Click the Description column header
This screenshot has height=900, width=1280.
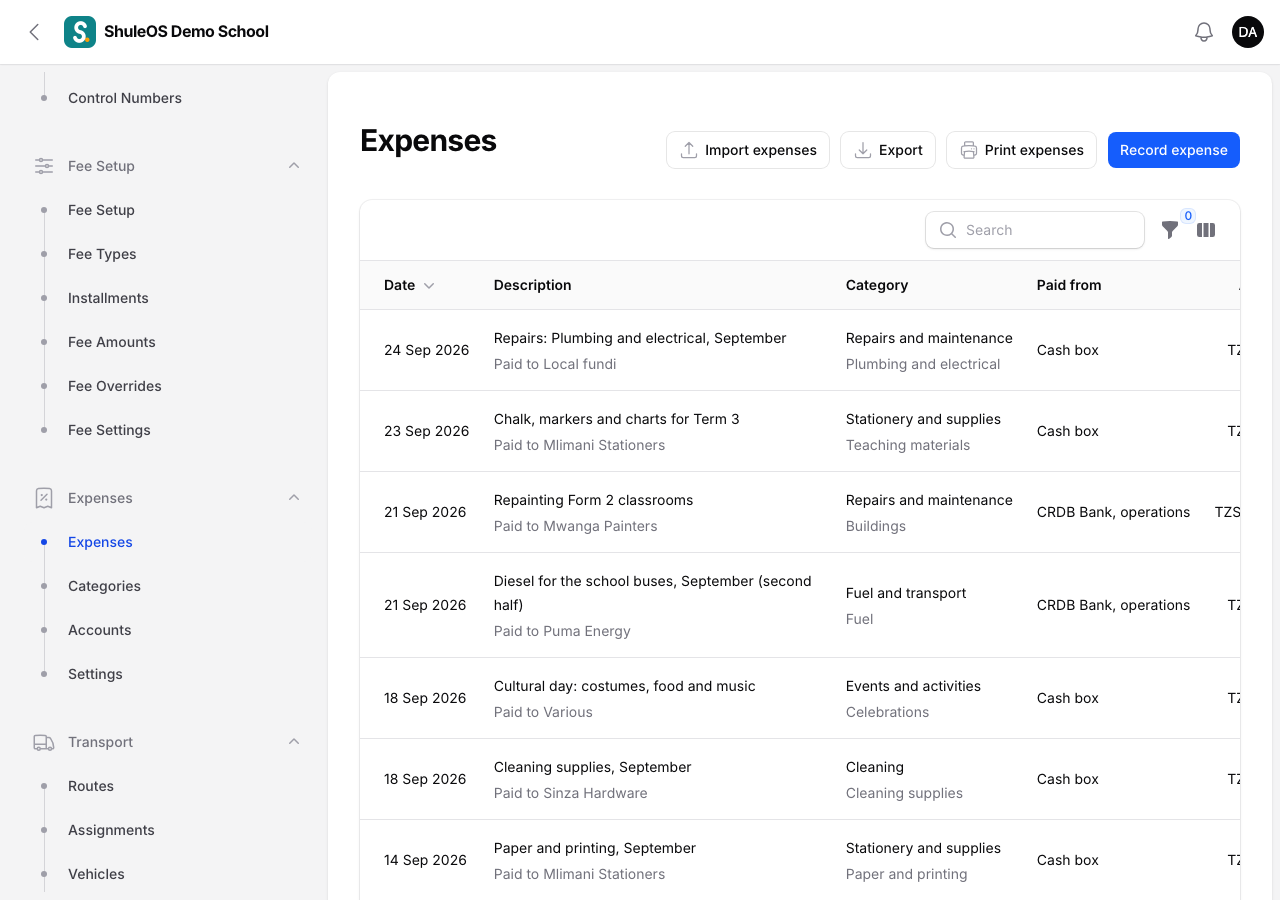coord(533,285)
